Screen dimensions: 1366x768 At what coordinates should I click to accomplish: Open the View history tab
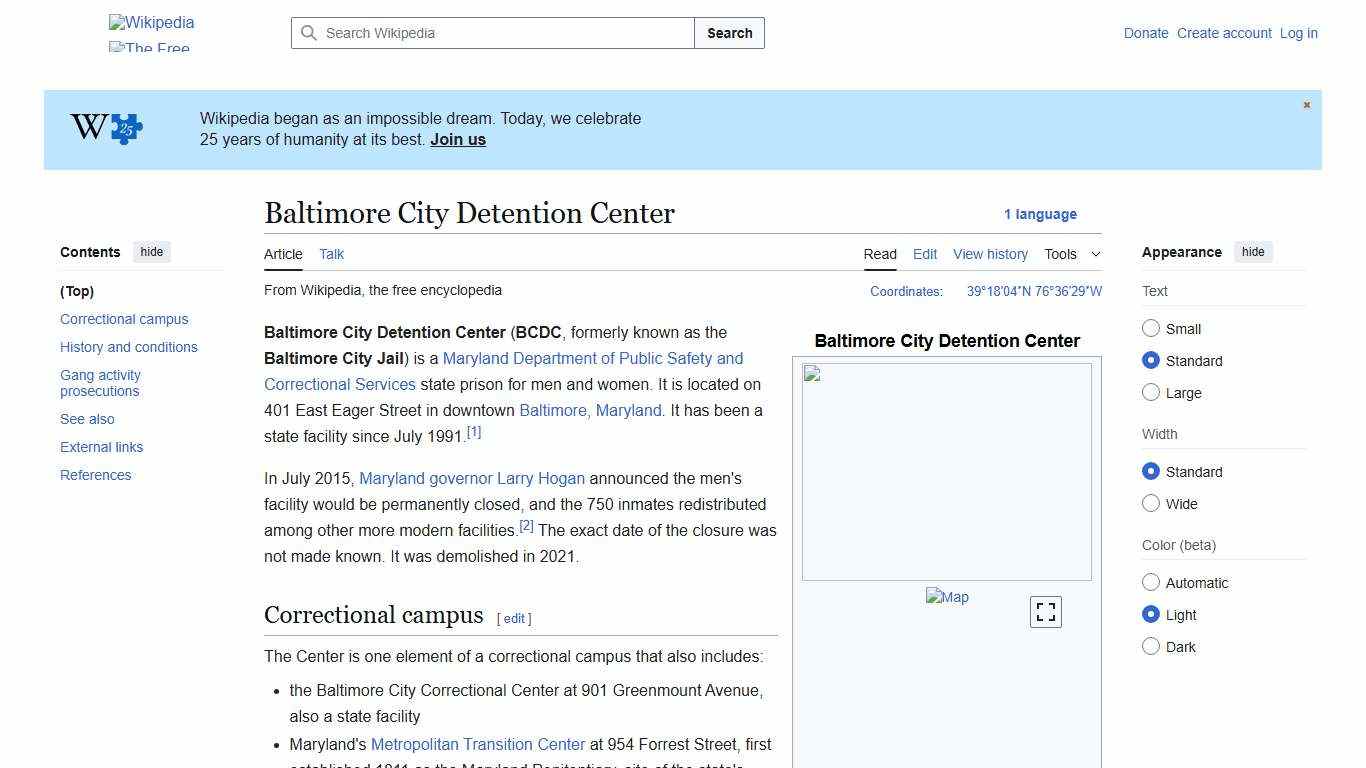990,254
